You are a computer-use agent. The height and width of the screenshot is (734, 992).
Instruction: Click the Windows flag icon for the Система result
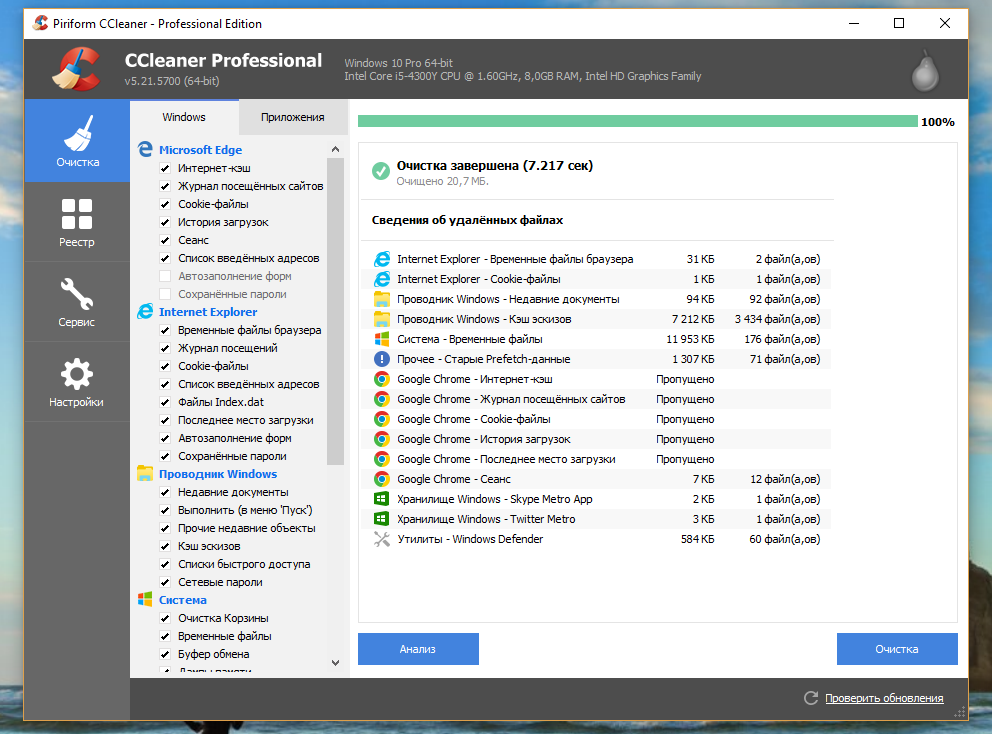tap(381, 339)
